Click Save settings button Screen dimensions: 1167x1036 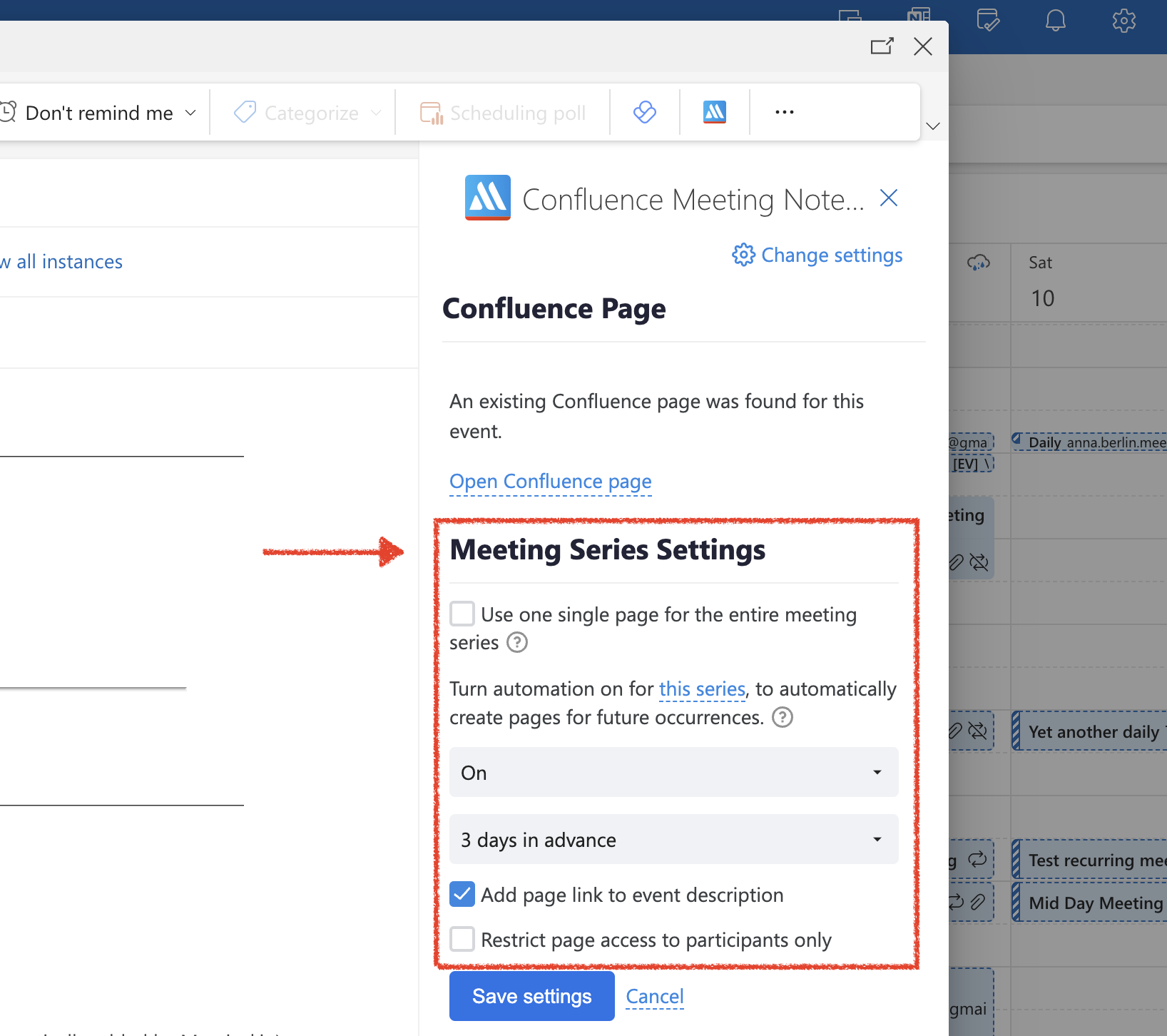532,996
